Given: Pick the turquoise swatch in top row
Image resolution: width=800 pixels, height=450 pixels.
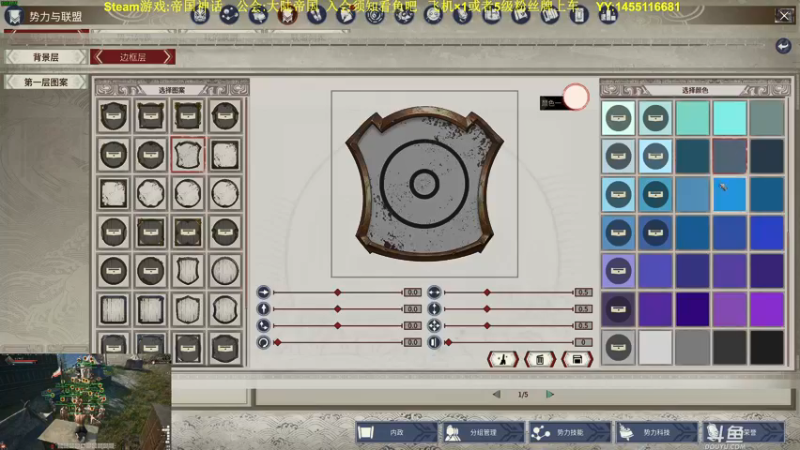Looking at the screenshot, I should coord(692,118).
